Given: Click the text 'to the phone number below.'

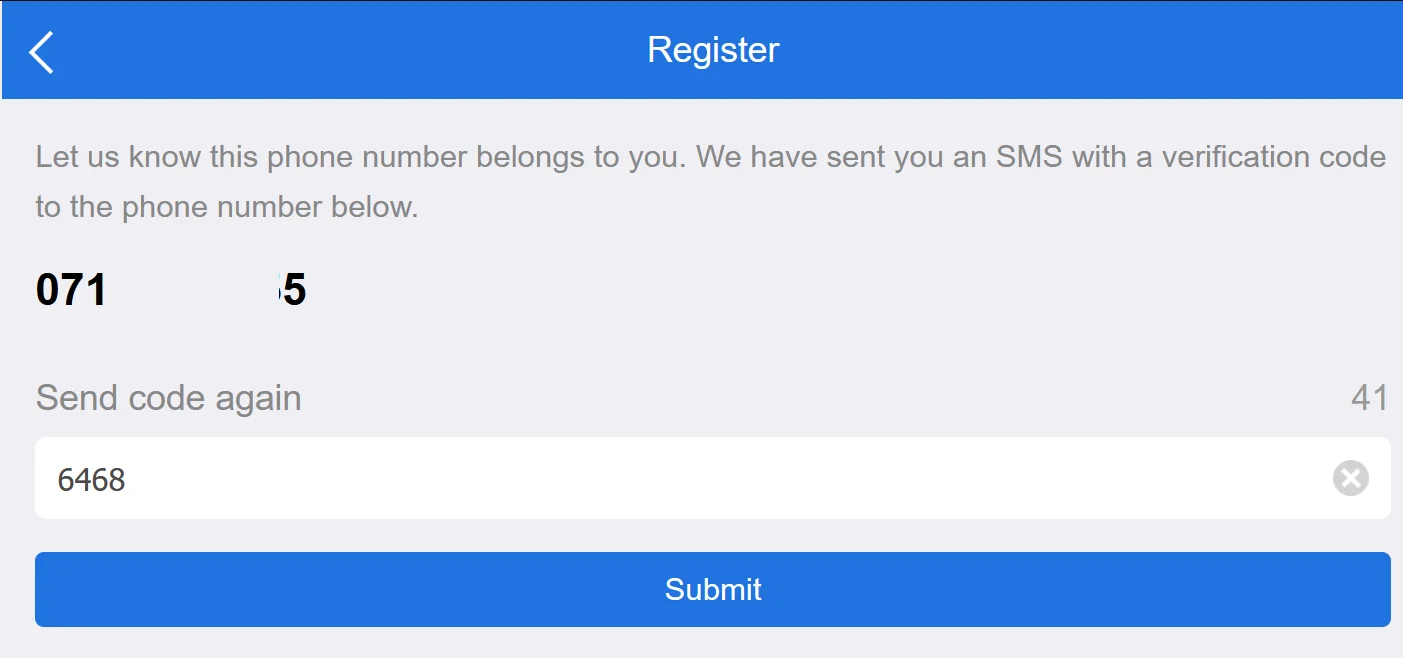Looking at the screenshot, I should click(x=227, y=207).
